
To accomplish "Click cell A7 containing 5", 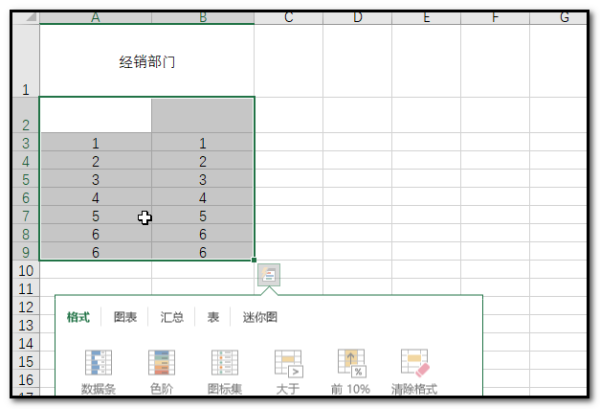I will [96, 216].
